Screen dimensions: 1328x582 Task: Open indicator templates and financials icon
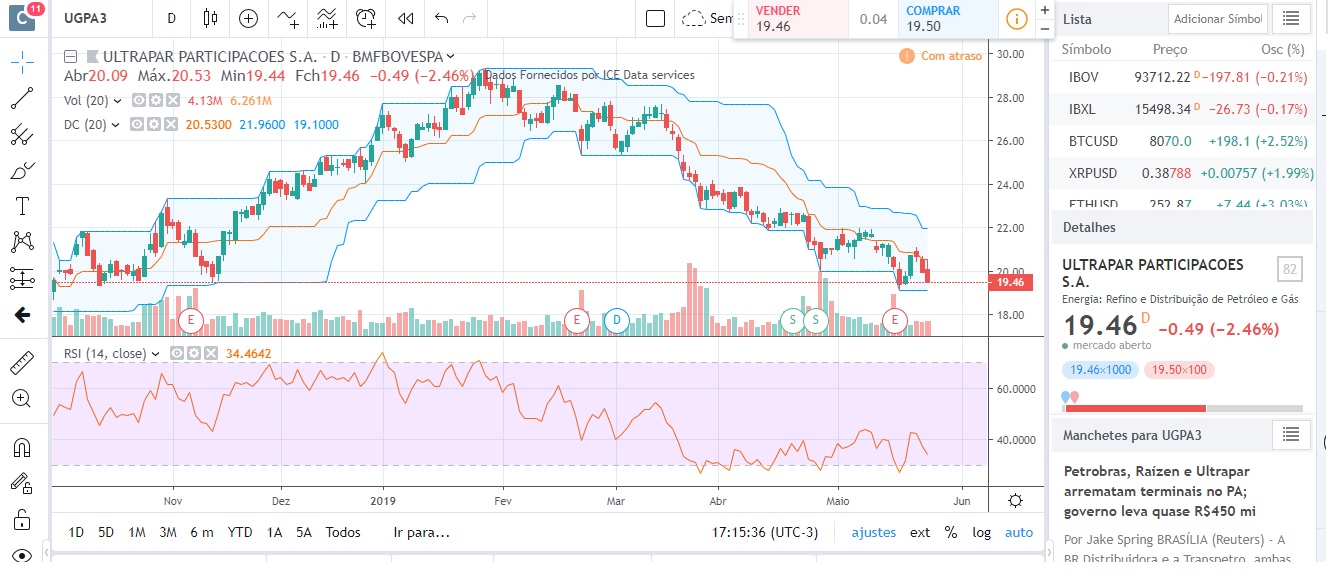(327, 18)
